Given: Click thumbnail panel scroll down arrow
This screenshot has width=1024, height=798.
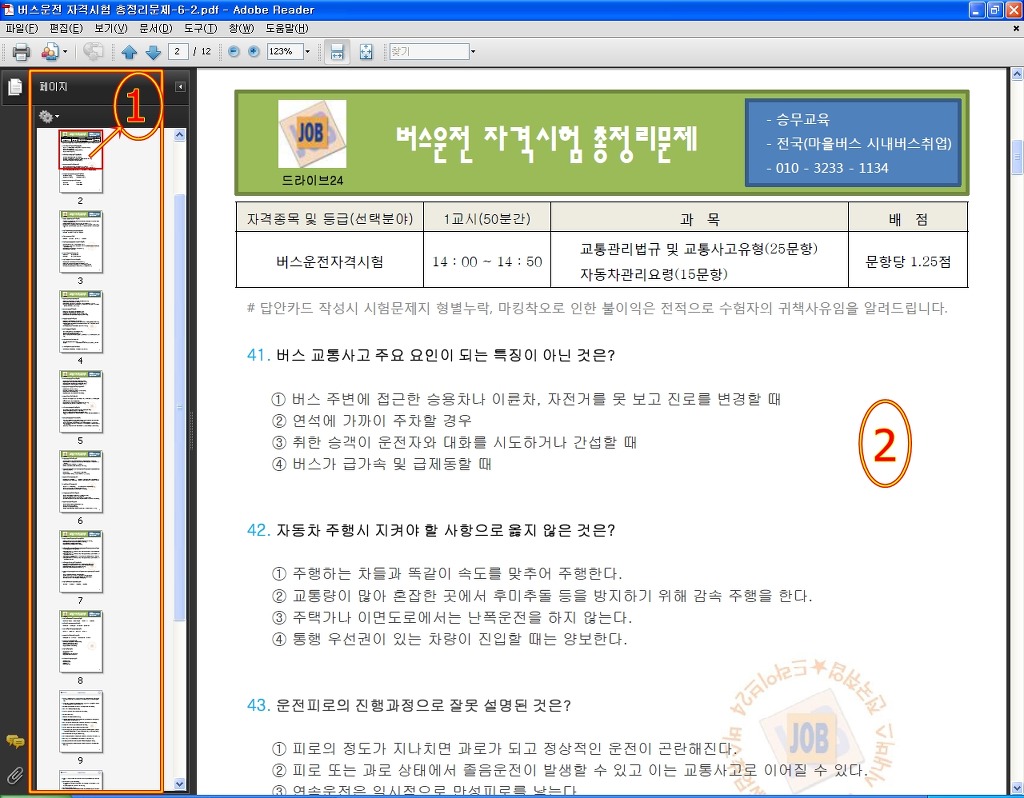Looking at the screenshot, I should (180, 784).
